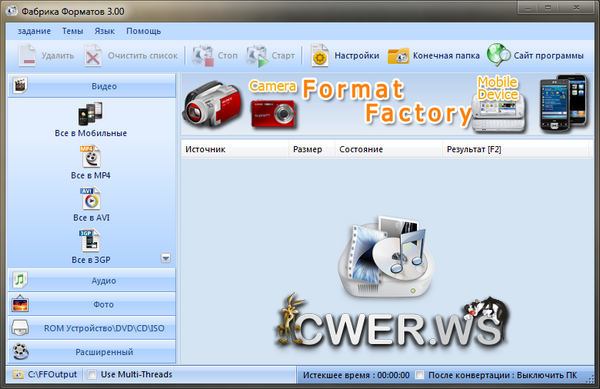Click the Все в Мобильные label
Screen dimensions: 600x389
(x=91, y=133)
